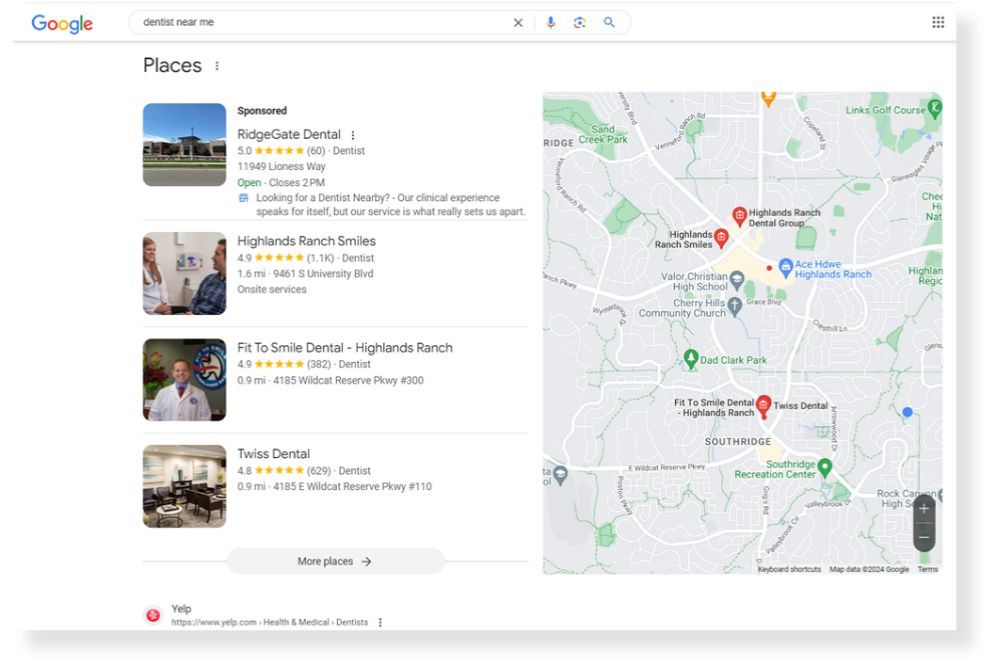Zoom out the map with the minus button

923,538
